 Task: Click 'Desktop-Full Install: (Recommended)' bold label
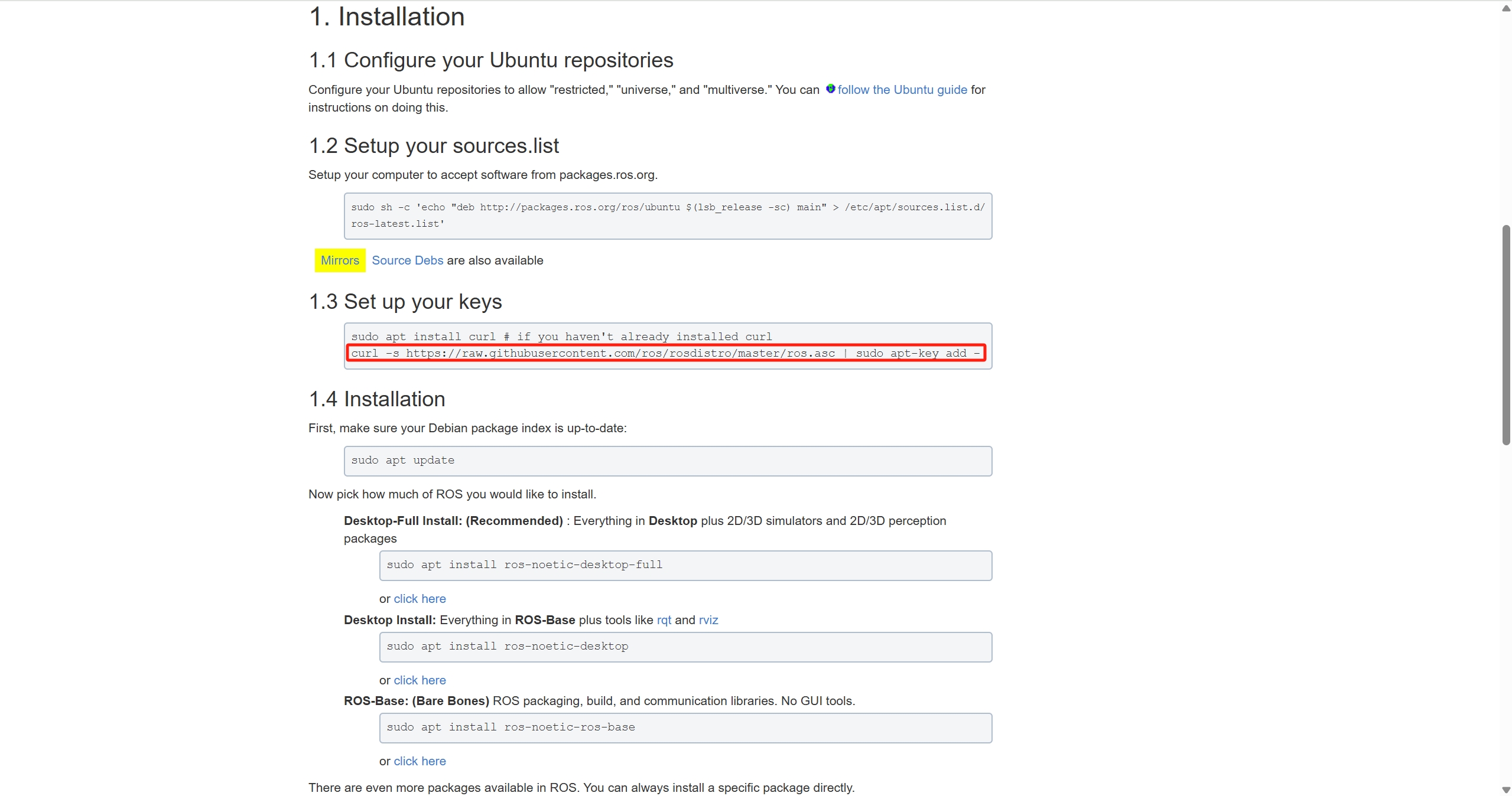pyautogui.click(x=453, y=521)
